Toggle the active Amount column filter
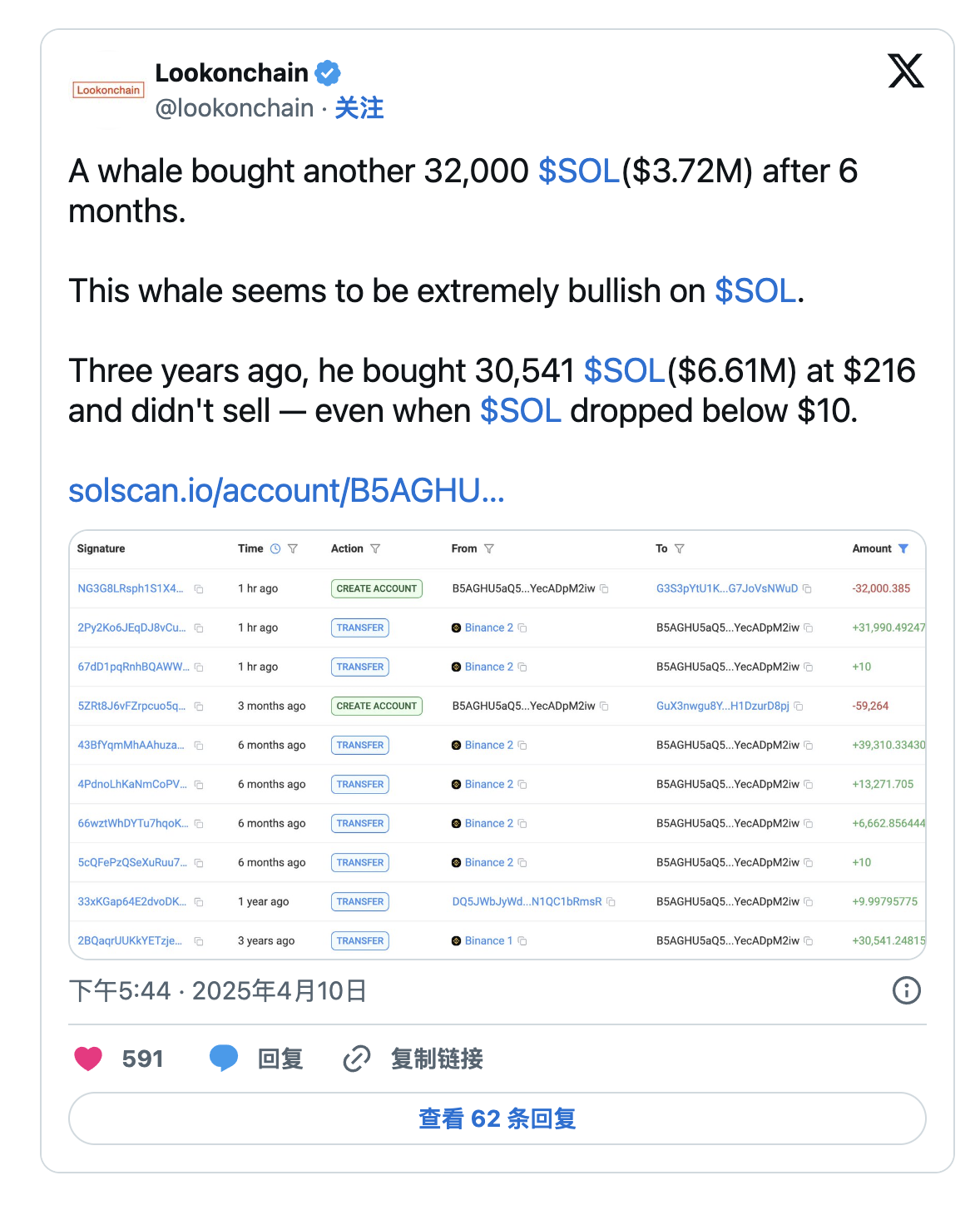Viewport: 980px width, 1220px height. coord(903,549)
